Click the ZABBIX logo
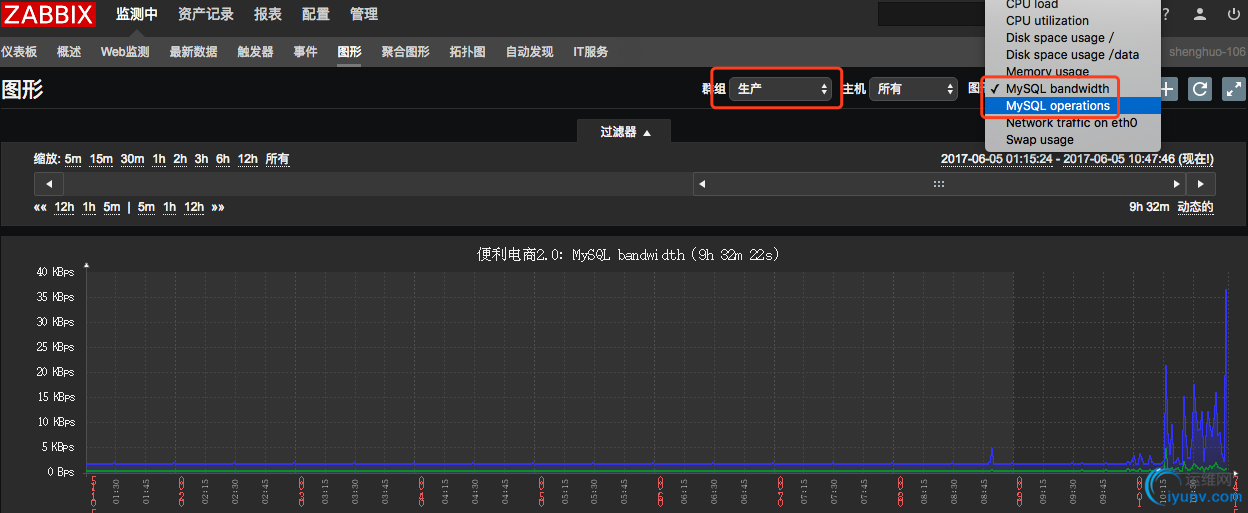The image size is (1248, 513). pyautogui.click(x=48, y=14)
